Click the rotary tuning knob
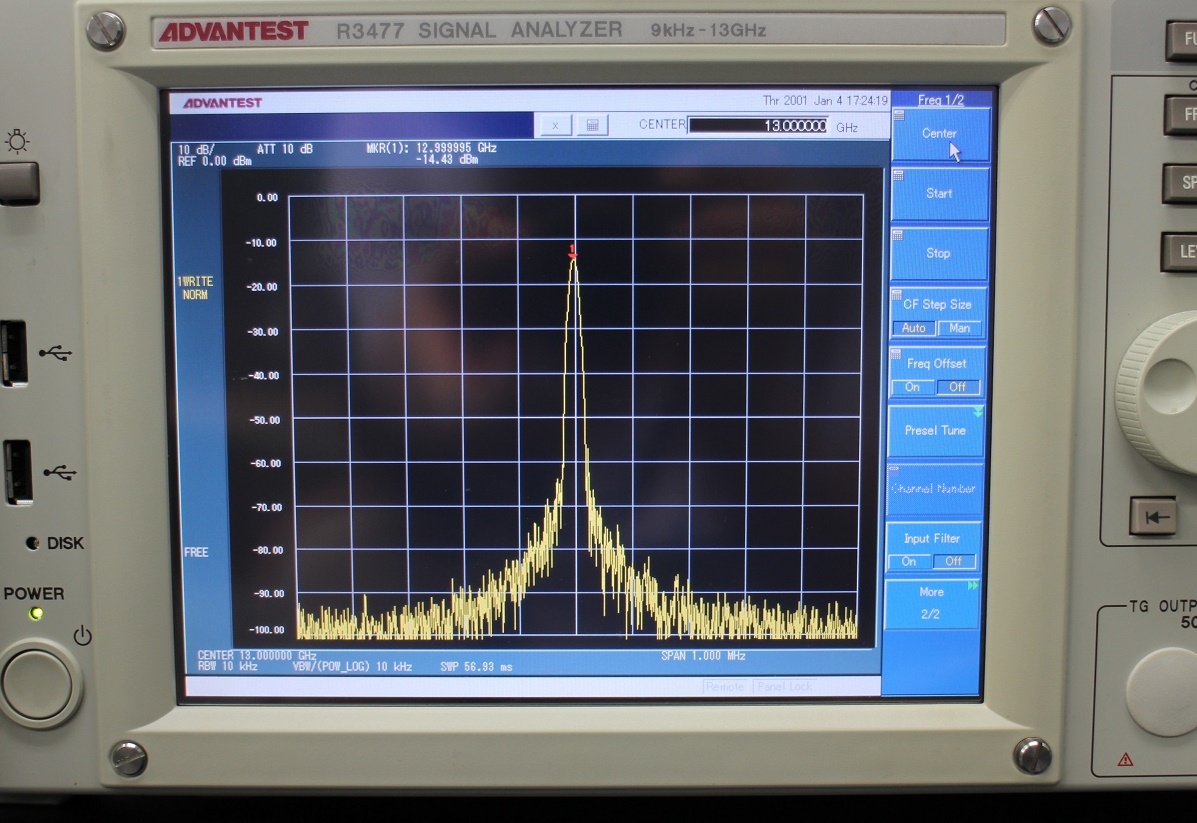Screen dimensions: 1197x823 coord(1160,392)
